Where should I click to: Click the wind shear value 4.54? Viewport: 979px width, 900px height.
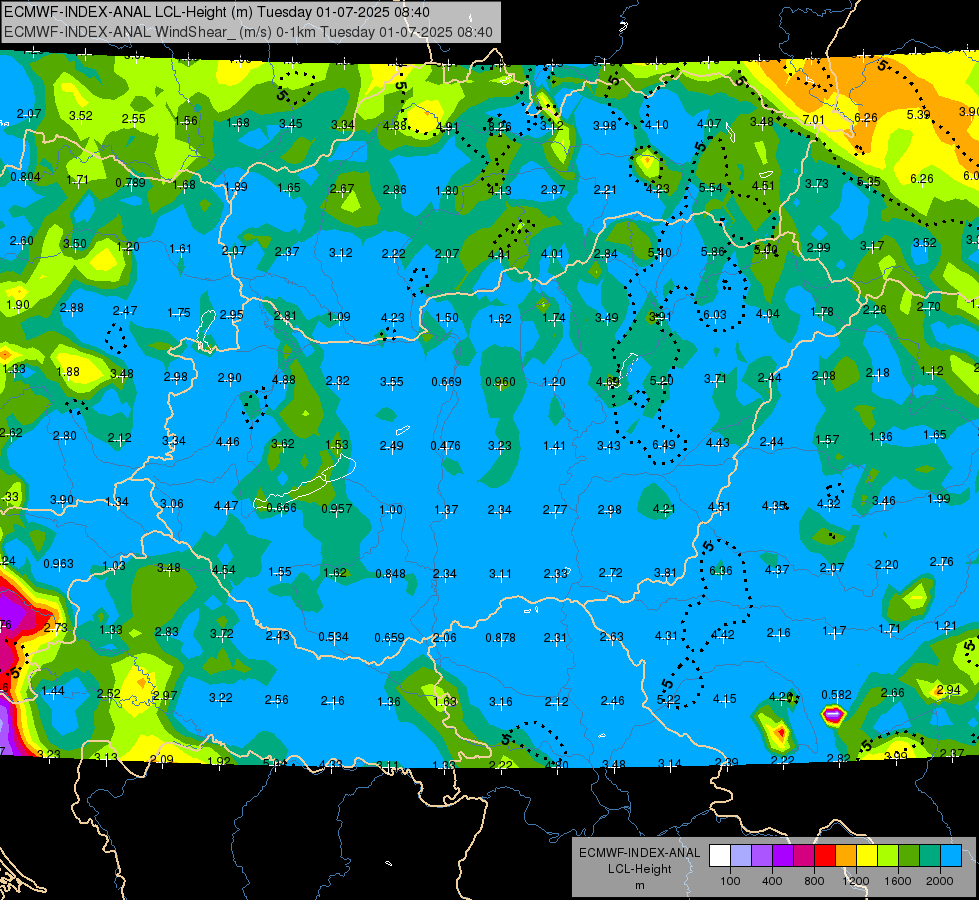tap(224, 570)
